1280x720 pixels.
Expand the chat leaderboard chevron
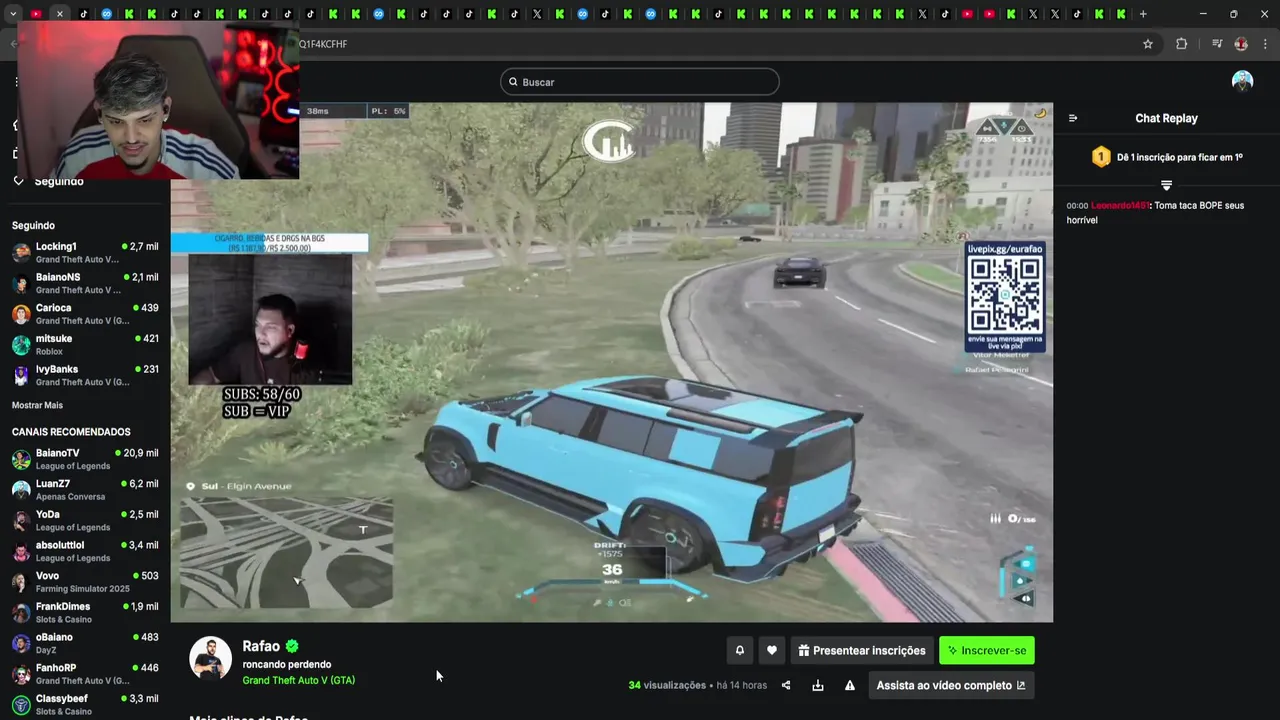(x=1166, y=185)
